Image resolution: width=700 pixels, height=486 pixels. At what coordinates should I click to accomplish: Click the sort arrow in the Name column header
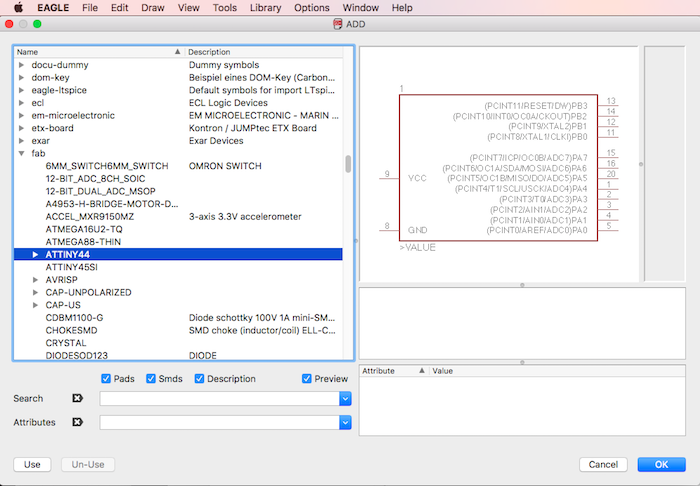coord(177,52)
